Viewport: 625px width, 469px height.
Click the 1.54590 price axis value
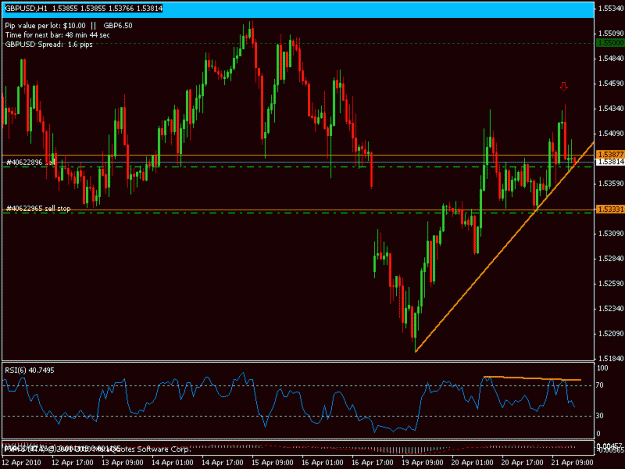(611, 83)
